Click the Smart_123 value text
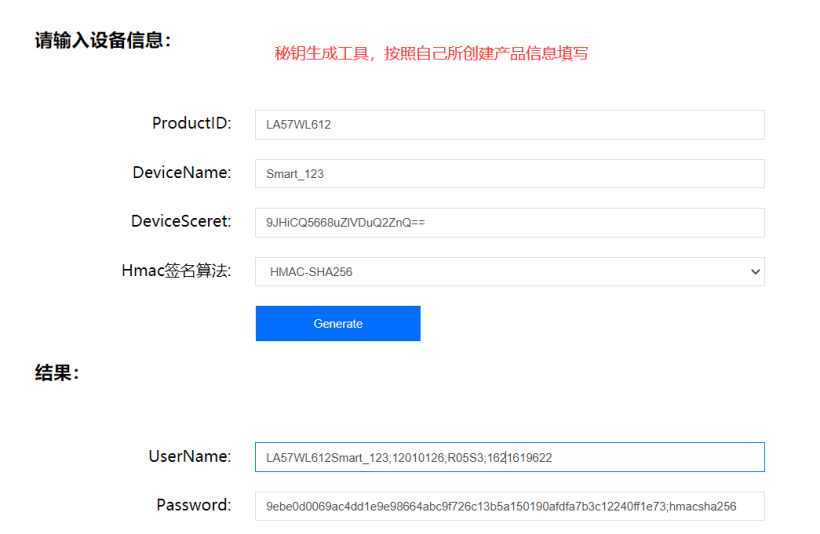Viewport: 820px width, 534px height. [x=295, y=174]
